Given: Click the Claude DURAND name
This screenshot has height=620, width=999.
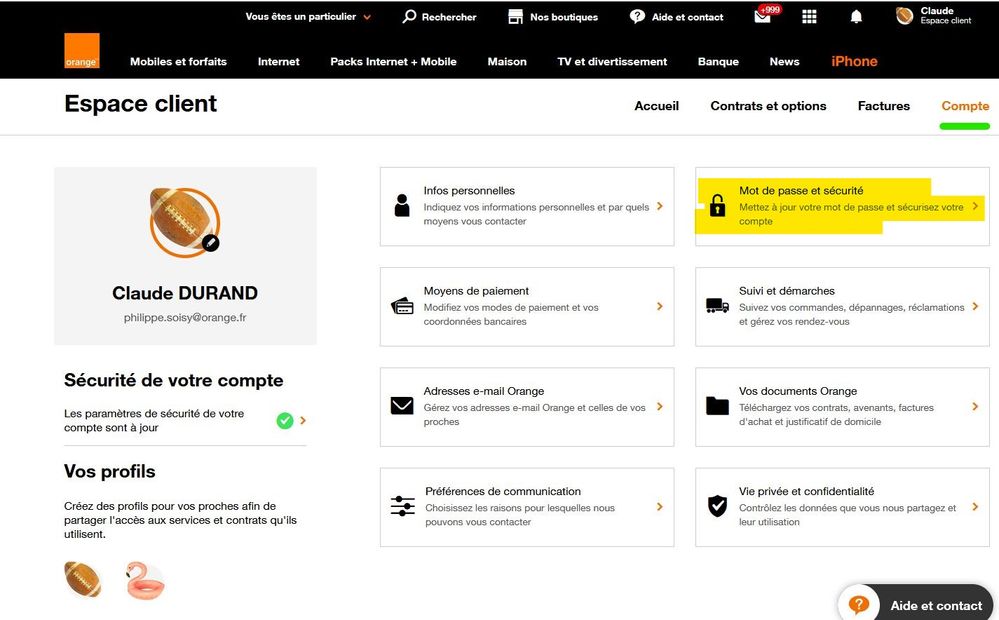Looking at the screenshot, I should pos(185,293).
